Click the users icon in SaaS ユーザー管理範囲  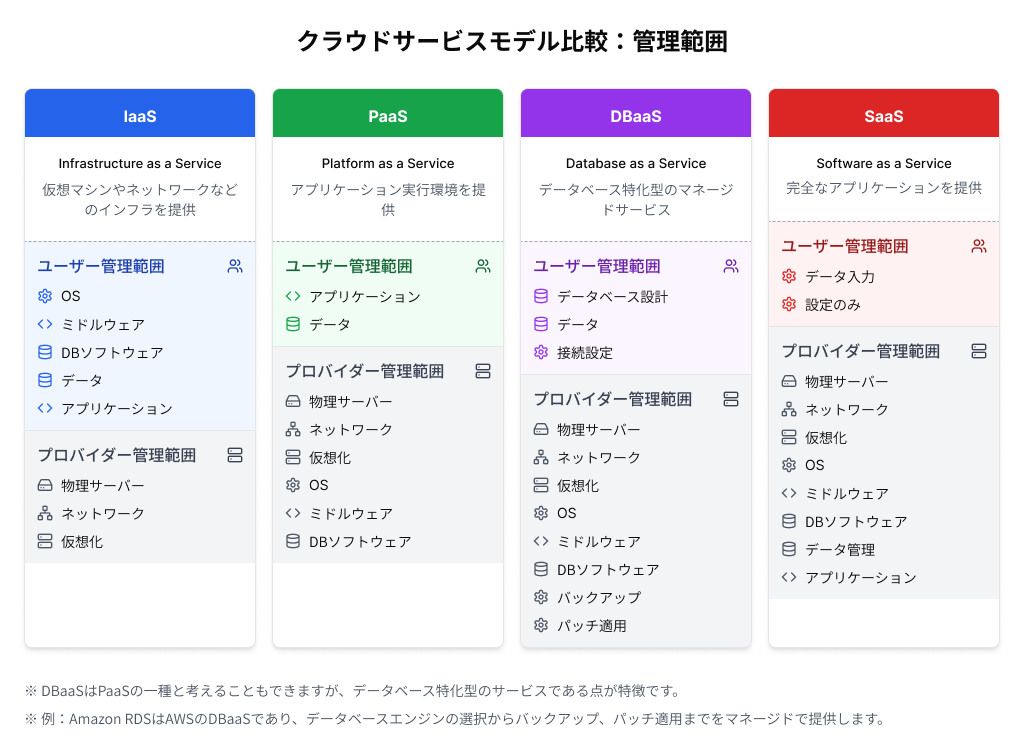pos(979,246)
